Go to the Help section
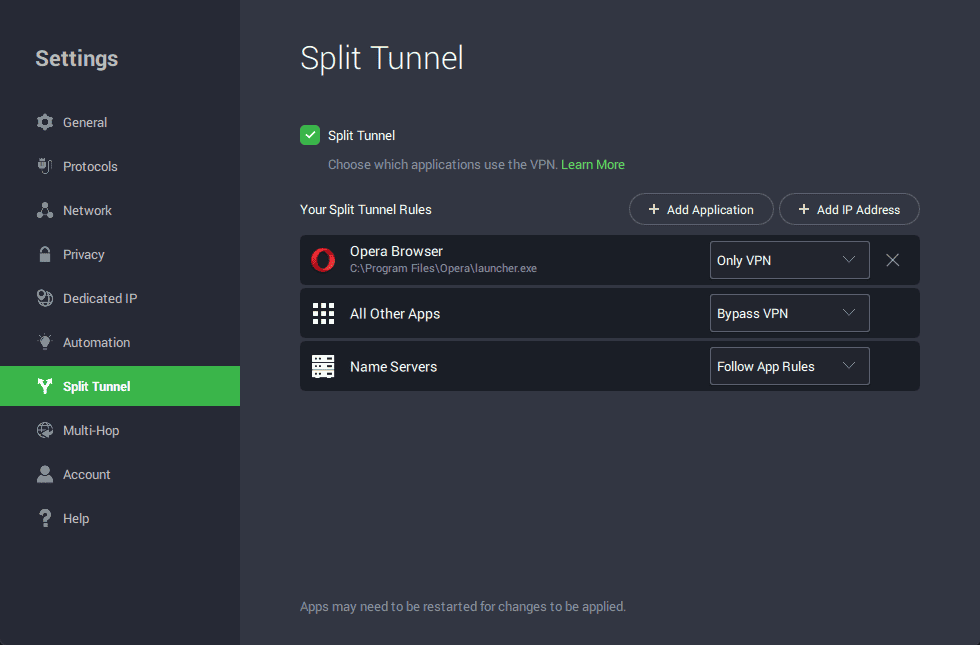980x645 pixels. tap(76, 518)
